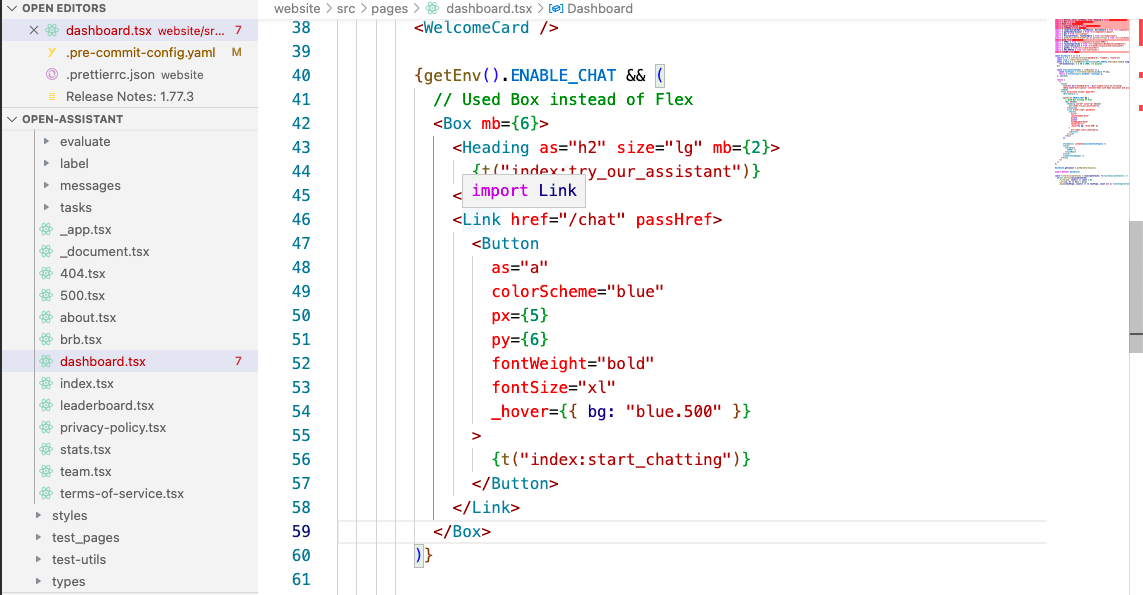Expand the styles folder

(x=39, y=516)
